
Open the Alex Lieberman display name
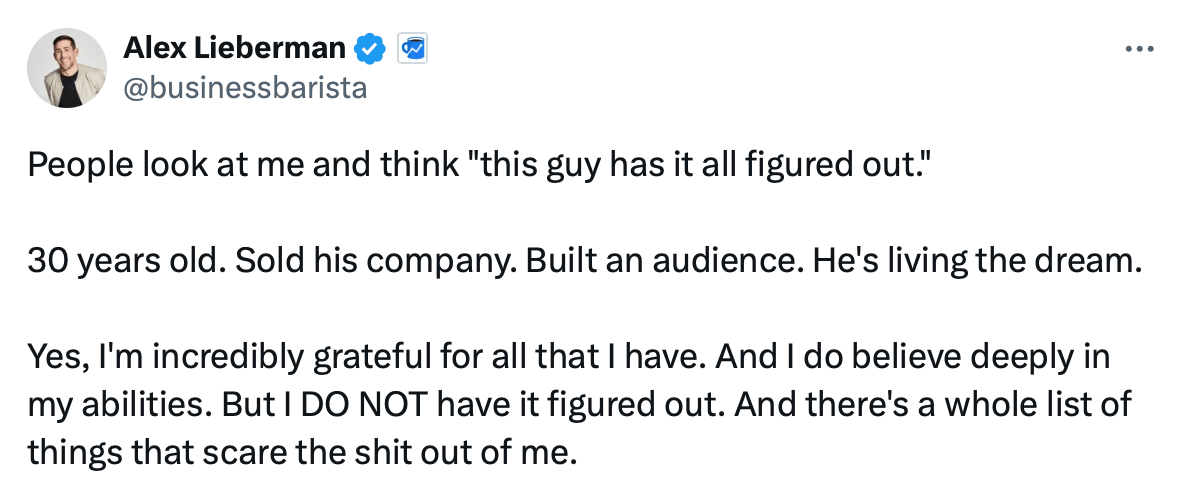click(x=235, y=47)
